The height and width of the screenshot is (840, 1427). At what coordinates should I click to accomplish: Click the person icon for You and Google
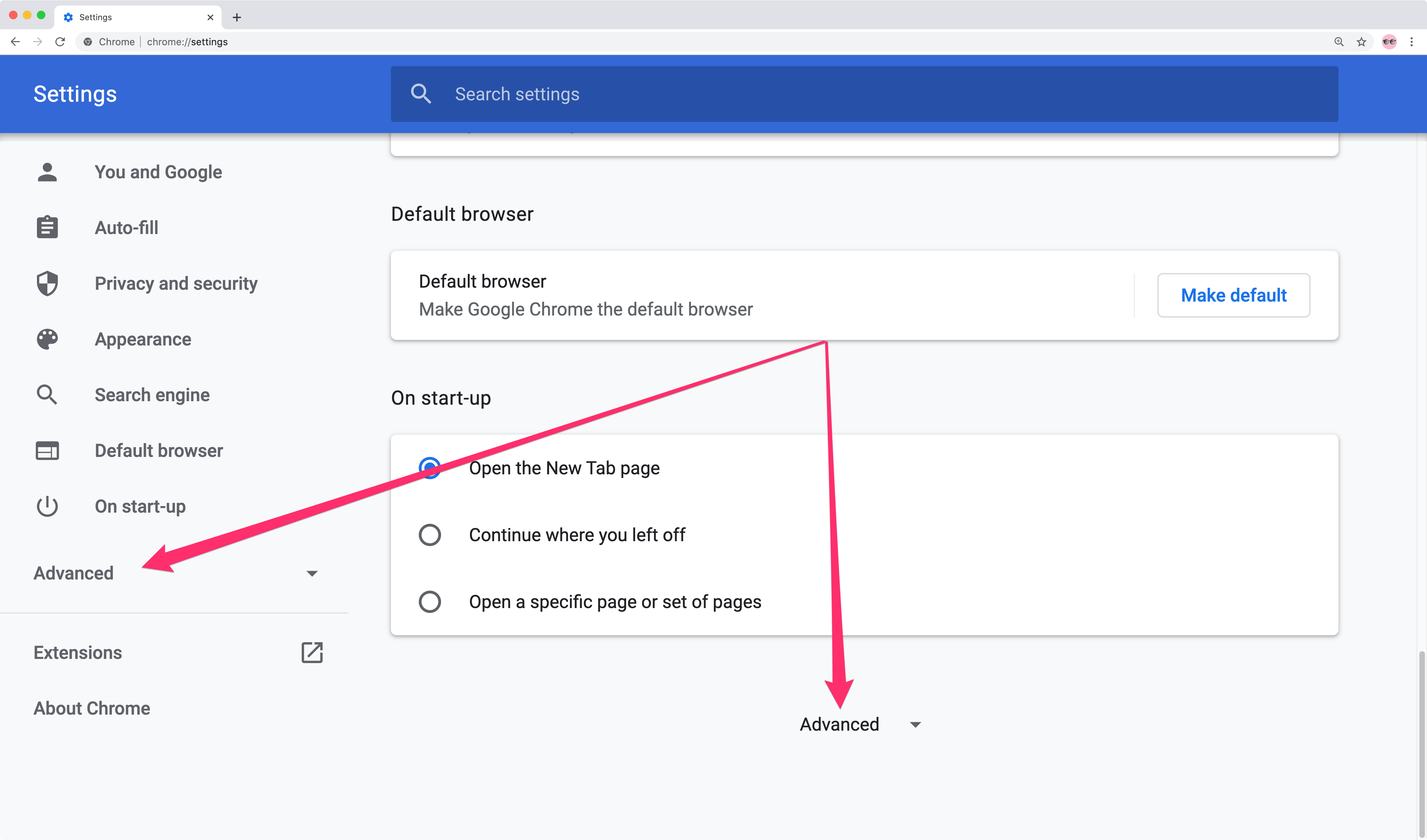[x=47, y=171]
